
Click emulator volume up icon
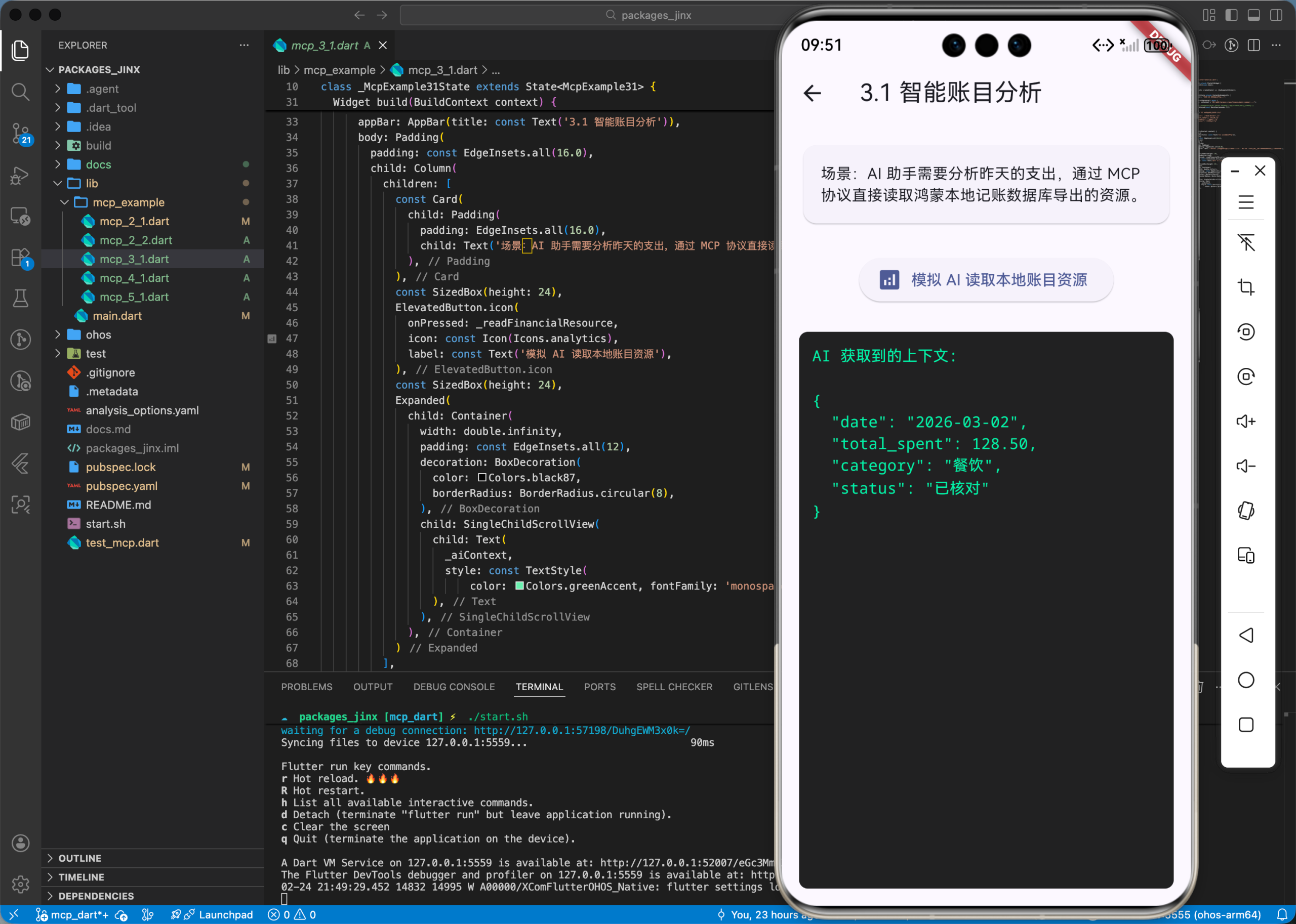[x=1245, y=422]
